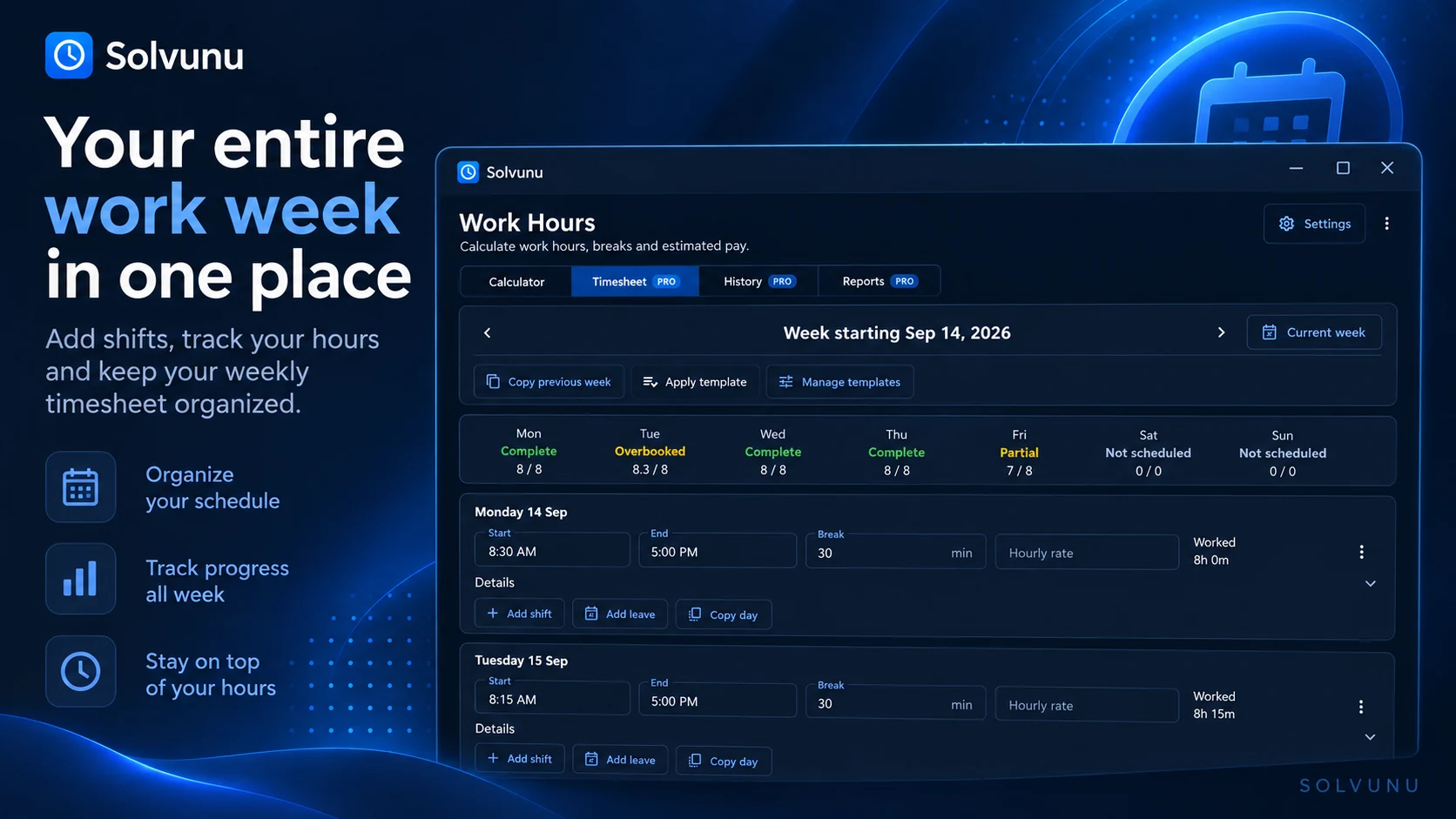
Task: Click Apply template button
Action: (695, 382)
